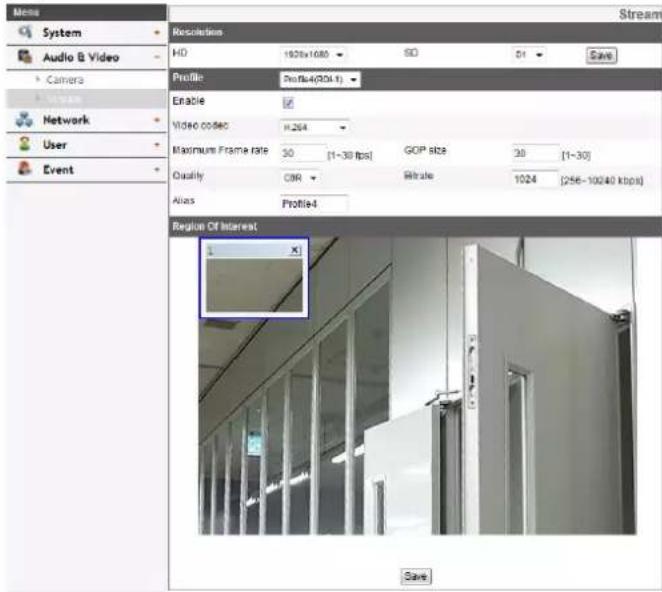Close the region of interest box 1

pyautogui.click(x=296, y=250)
